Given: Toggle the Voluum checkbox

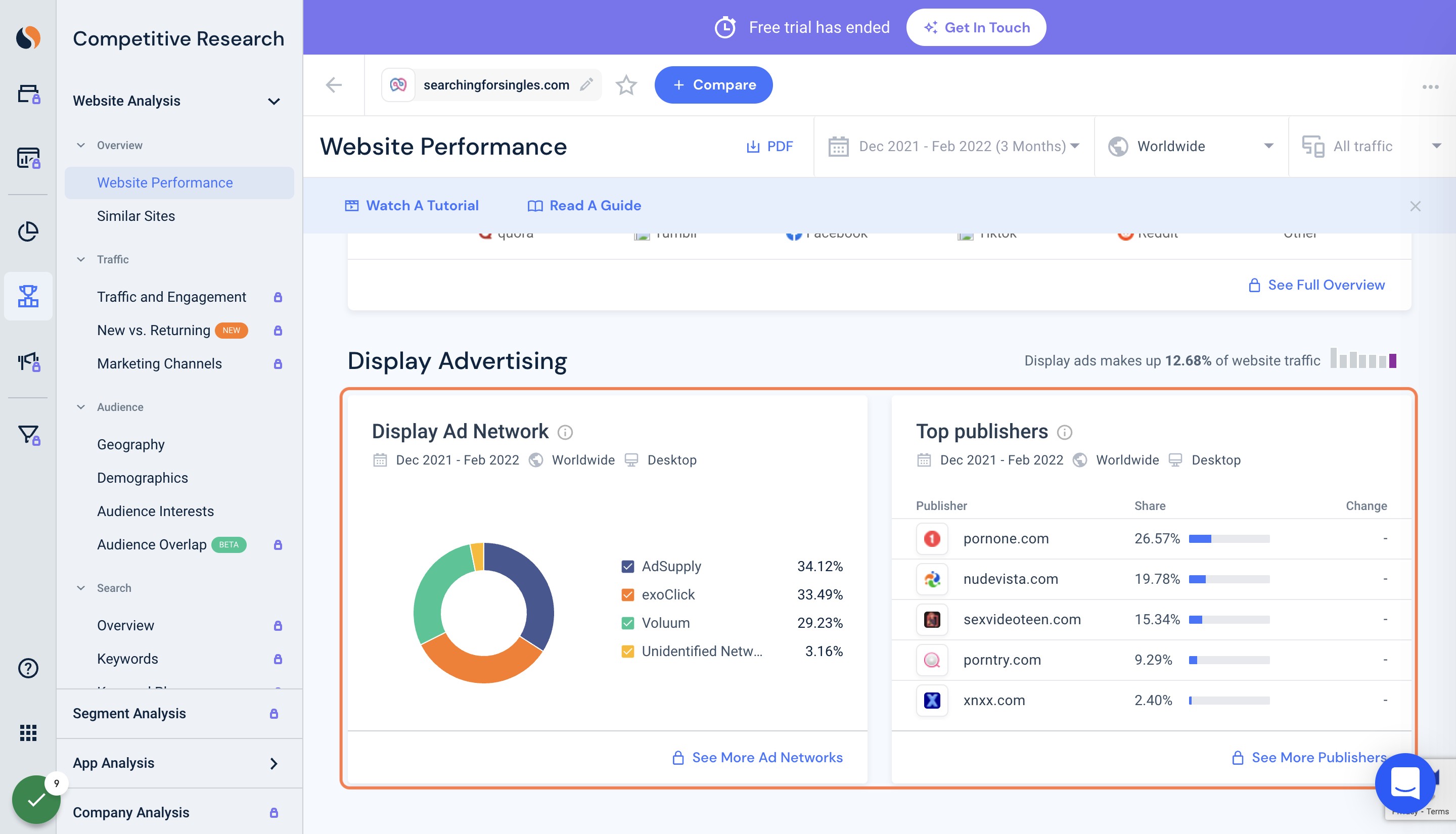Looking at the screenshot, I should coord(628,623).
